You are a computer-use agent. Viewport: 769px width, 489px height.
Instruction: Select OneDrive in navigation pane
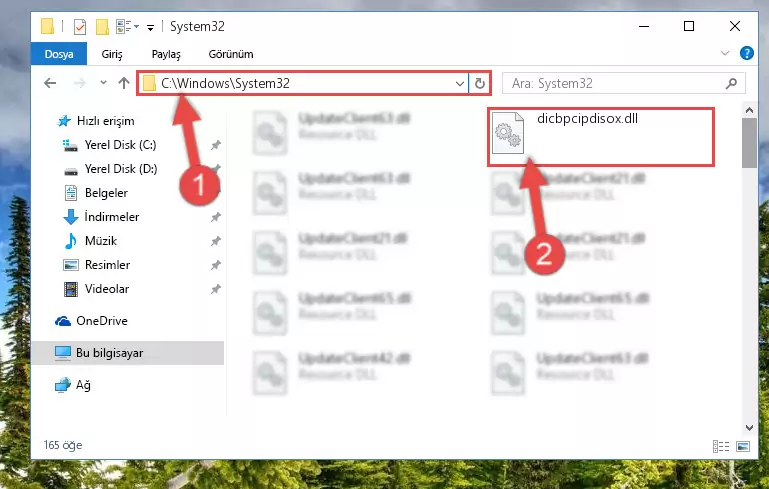102,321
